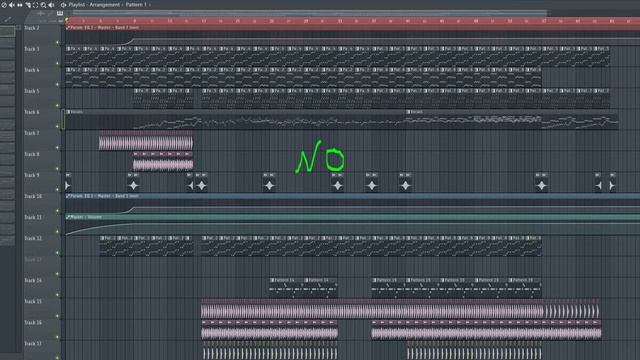This screenshot has width=640, height=360.
Task: Select the Track 14 header label
Action: pos(33,280)
